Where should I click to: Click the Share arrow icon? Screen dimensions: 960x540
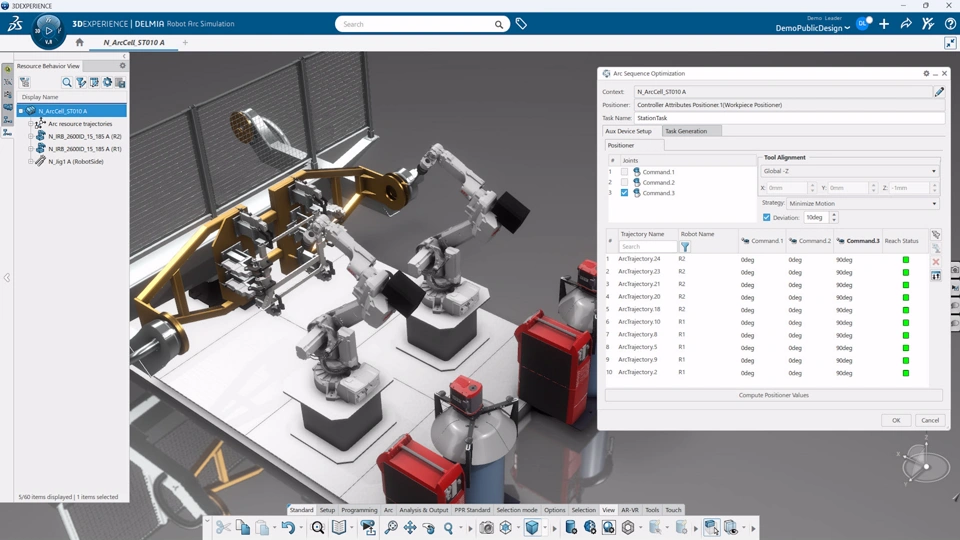tap(906, 24)
